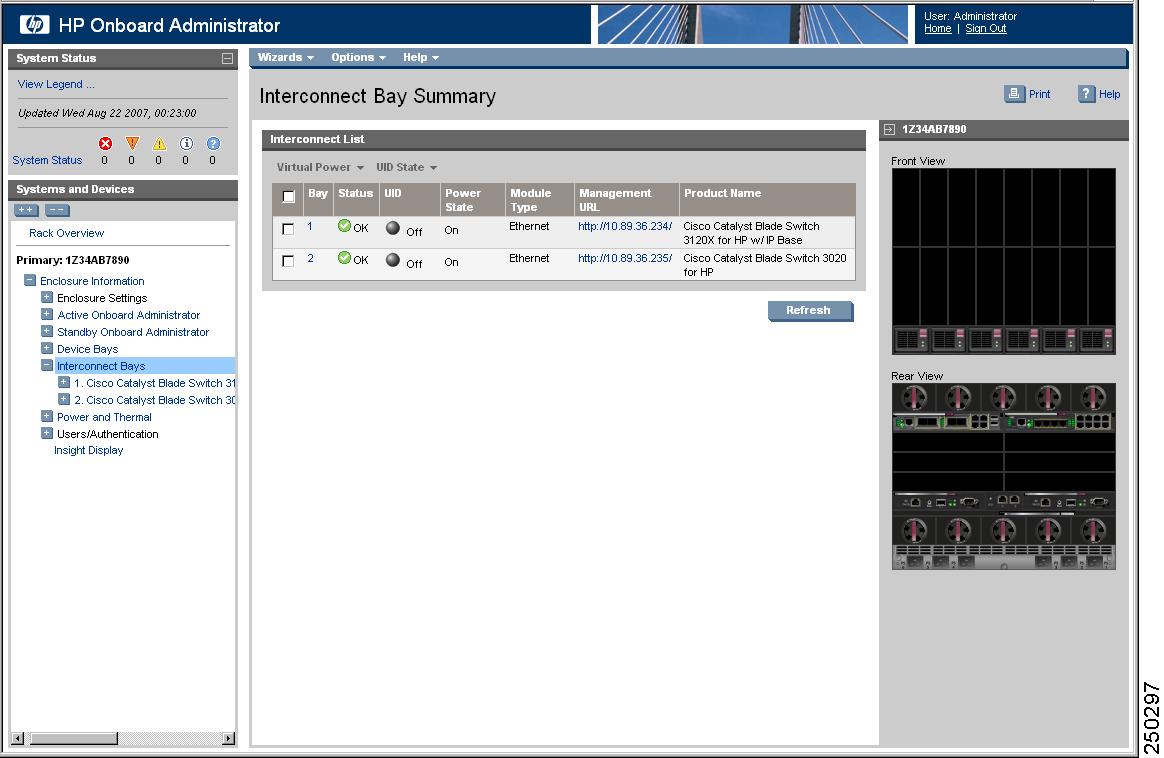This screenshot has width=1164, height=758.
Task: Collapse the Enclosure Information tree node
Action: pyautogui.click(x=30, y=281)
